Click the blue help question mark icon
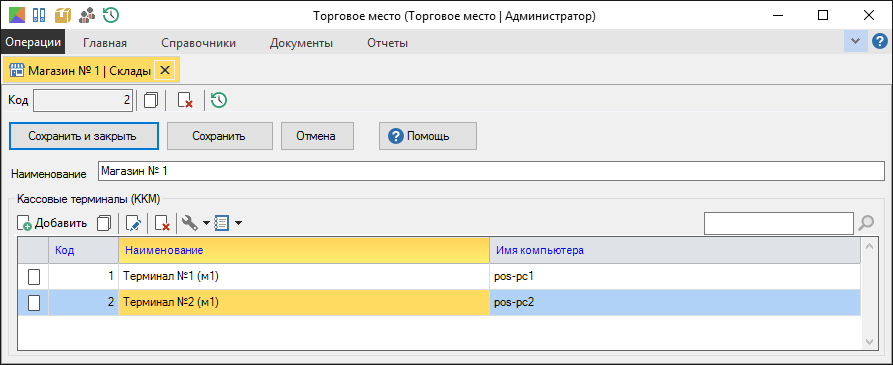Screen dimensions: 893x365 (x=880, y=42)
